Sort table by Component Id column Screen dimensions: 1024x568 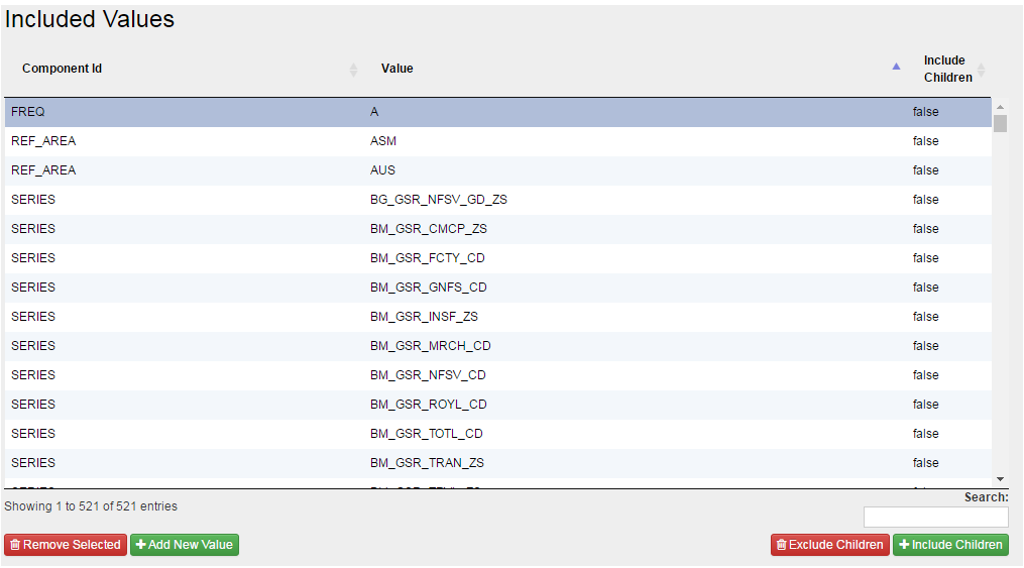62,69
